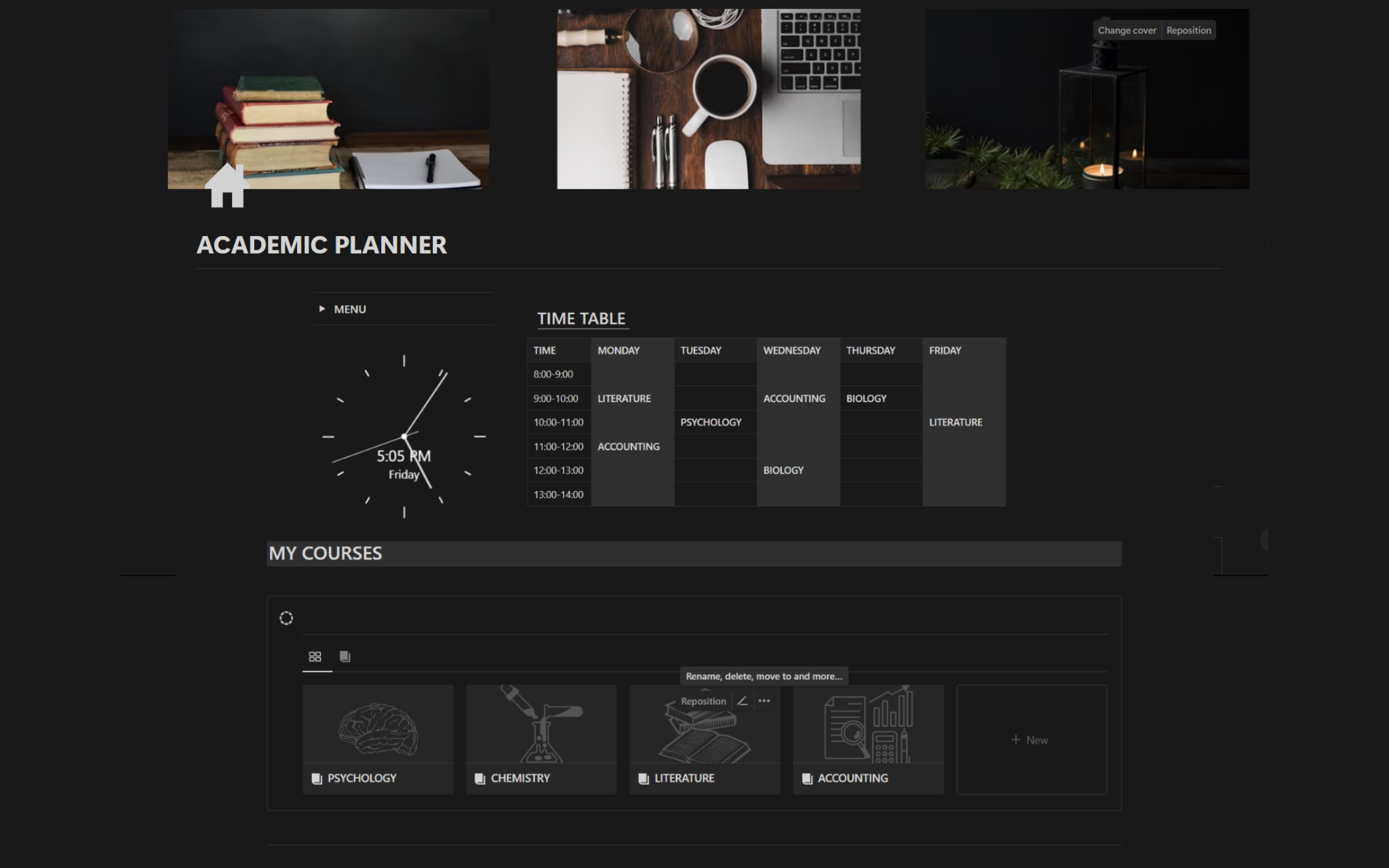Select the gallery view icon beside the grid icon
1389x868 pixels.
pyautogui.click(x=345, y=656)
